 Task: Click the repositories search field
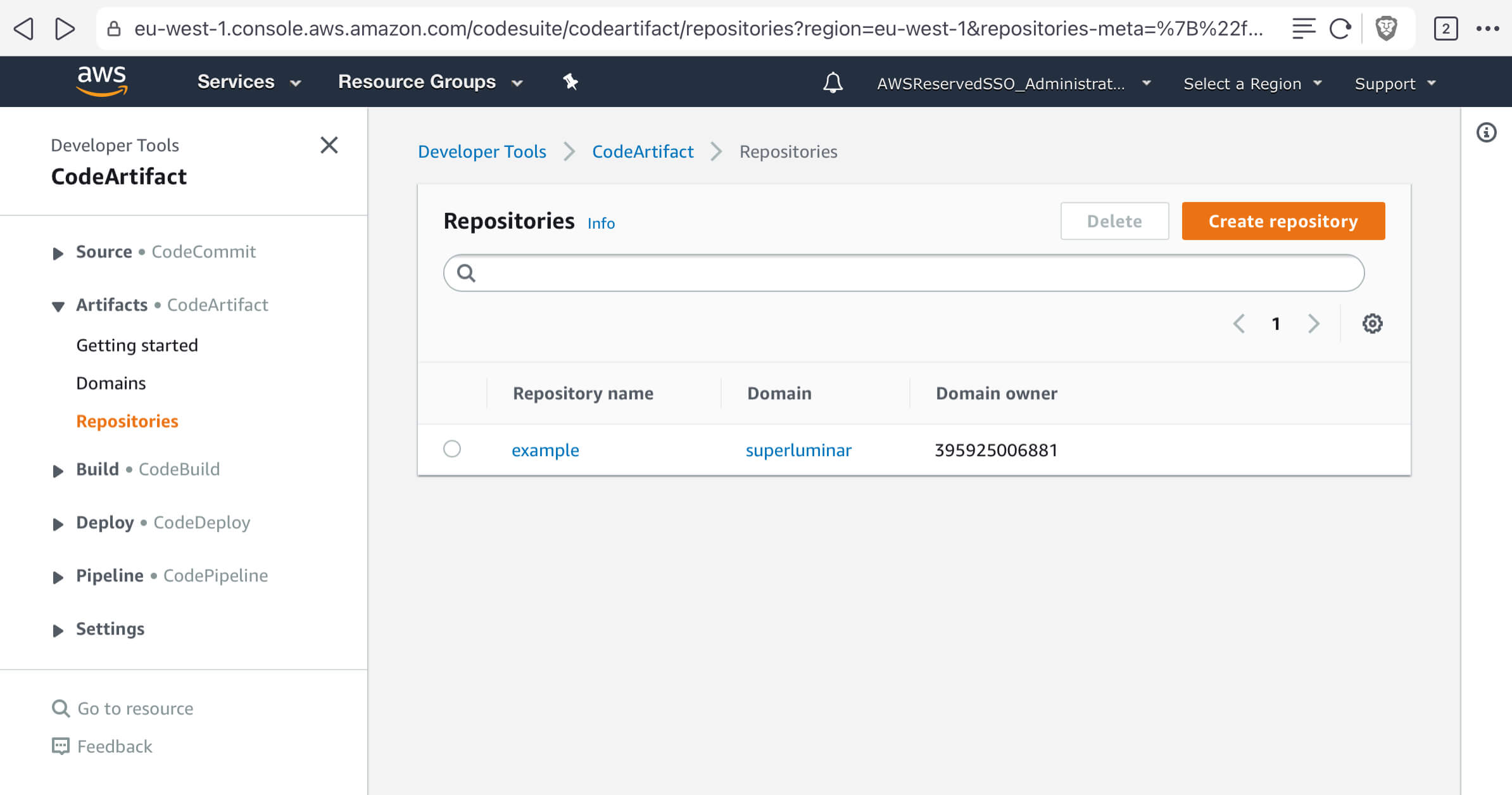(x=904, y=273)
